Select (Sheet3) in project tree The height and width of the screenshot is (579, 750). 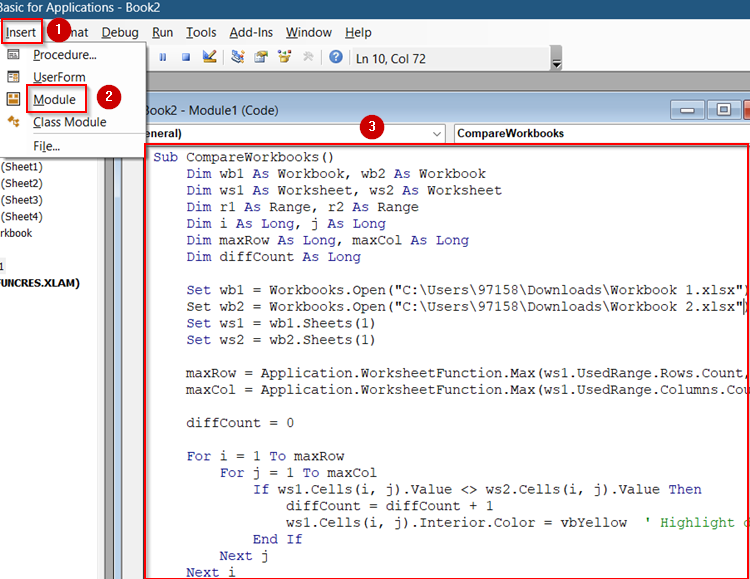[22, 200]
